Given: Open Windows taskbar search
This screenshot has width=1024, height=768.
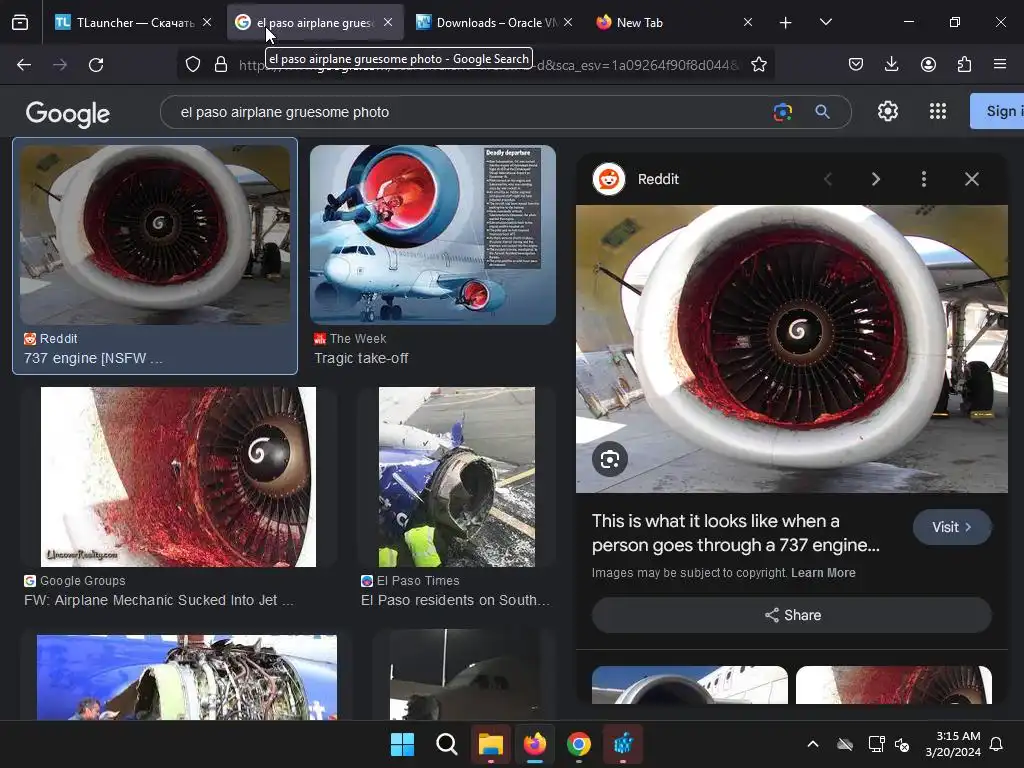Looking at the screenshot, I should pyautogui.click(x=447, y=744).
